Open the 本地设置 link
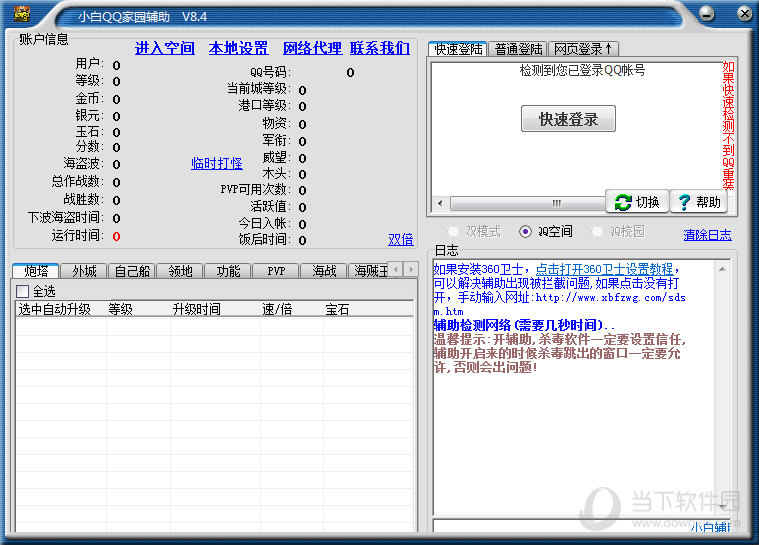This screenshot has width=759, height=545. (238, 48)
